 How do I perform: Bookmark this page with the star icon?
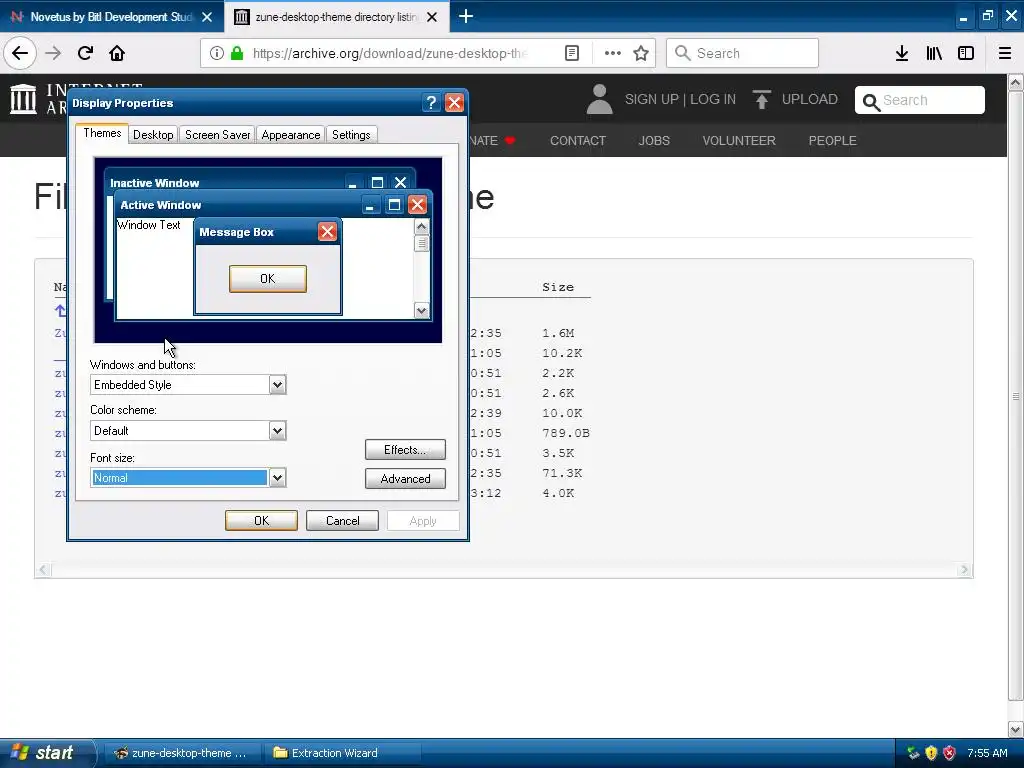[641, 53]
